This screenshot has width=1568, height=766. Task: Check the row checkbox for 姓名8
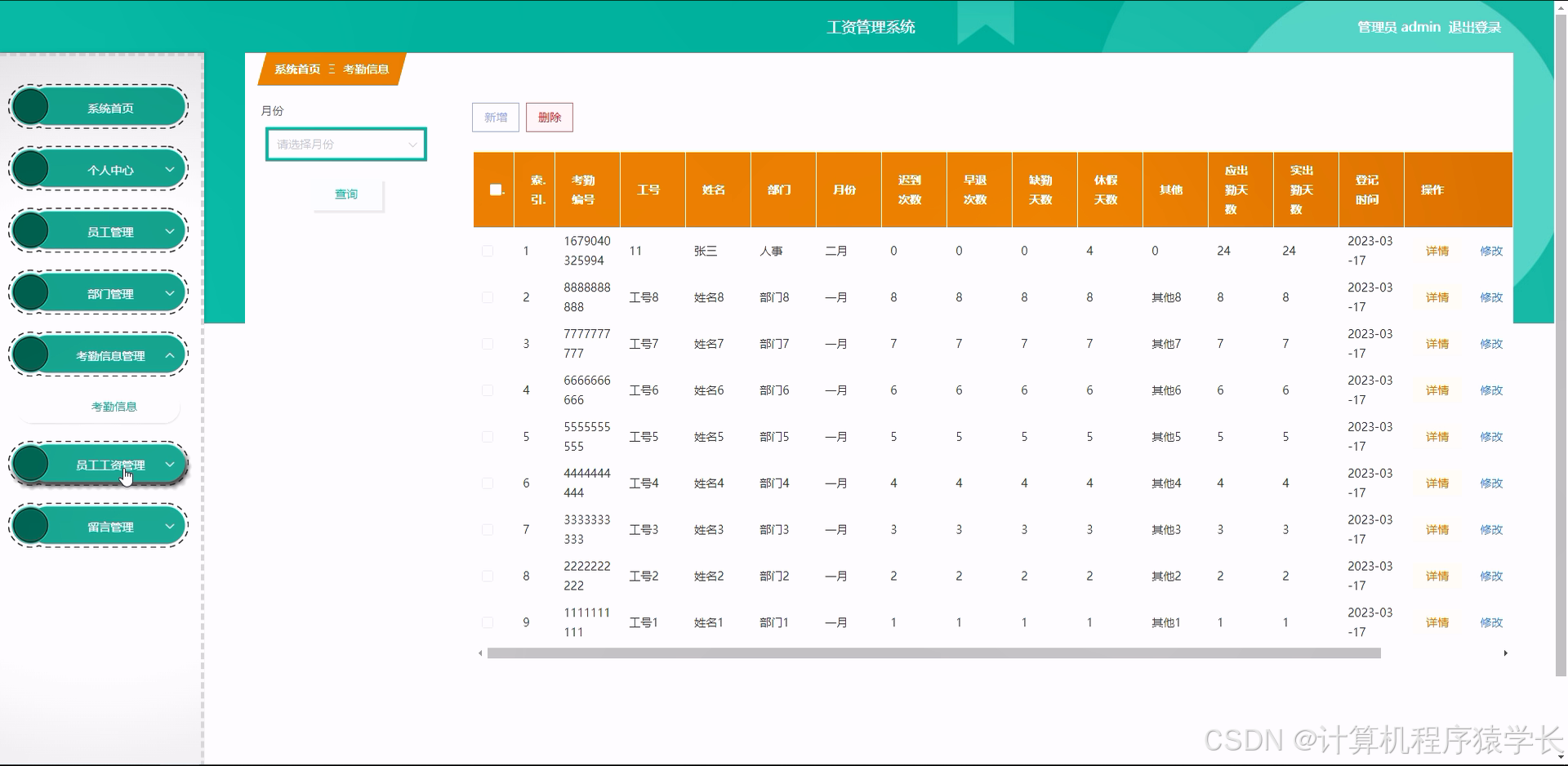tap(488, 297)
